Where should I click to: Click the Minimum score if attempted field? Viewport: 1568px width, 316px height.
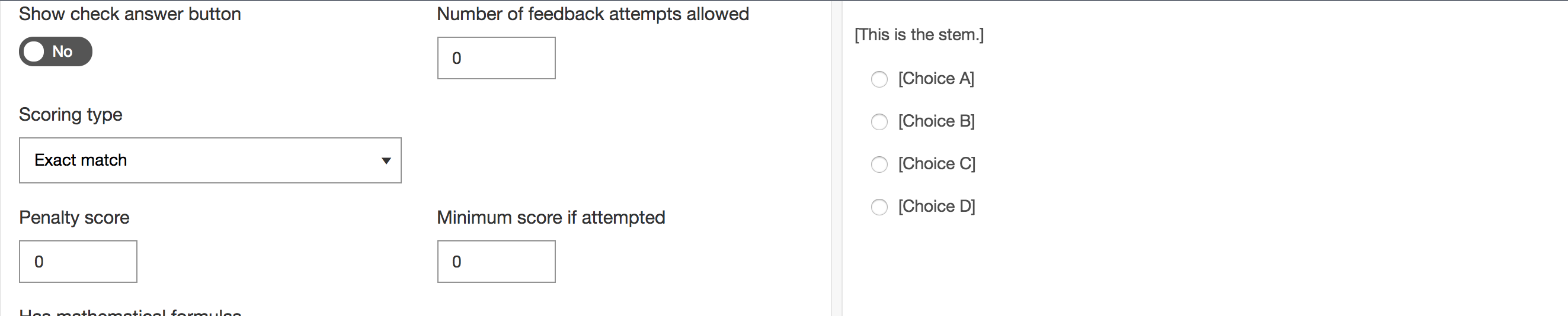point(496,262)
